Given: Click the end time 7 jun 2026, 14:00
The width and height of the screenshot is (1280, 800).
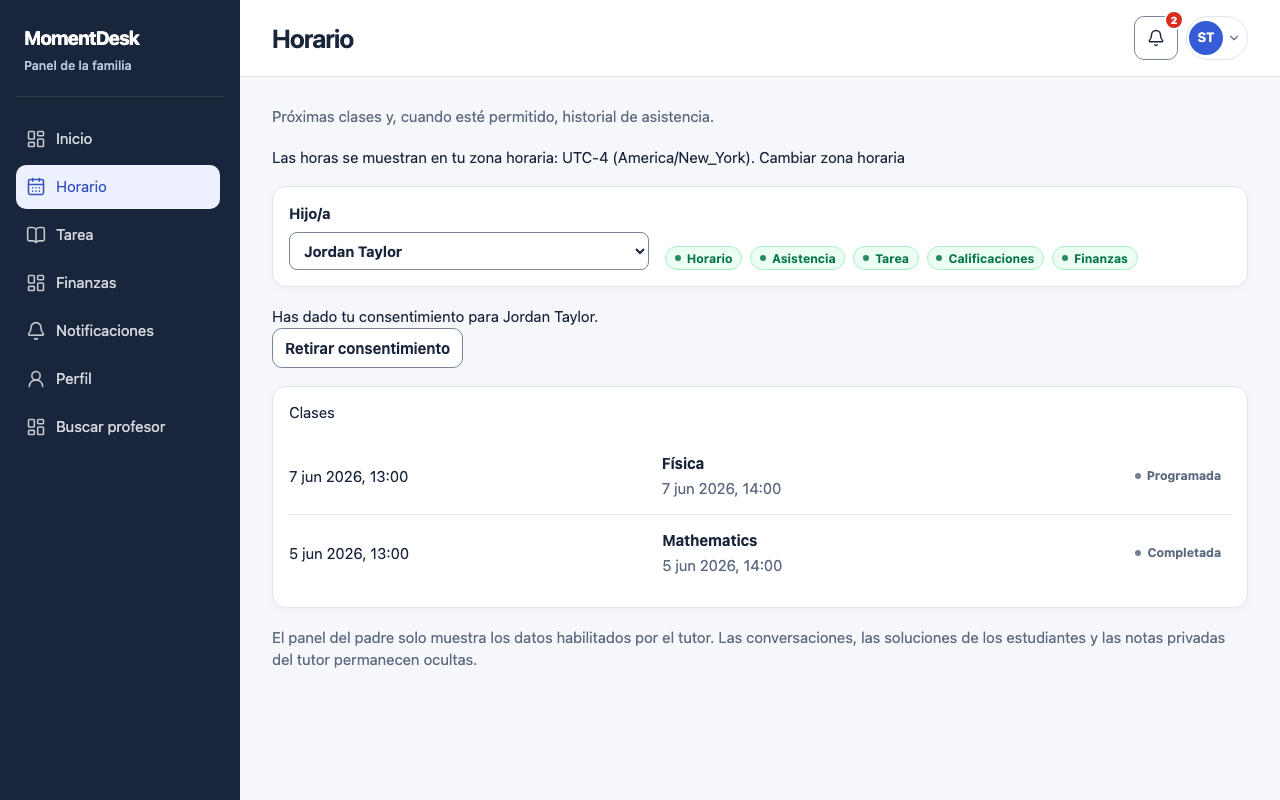Looking at the screenshot, I should tap(722, 489).
